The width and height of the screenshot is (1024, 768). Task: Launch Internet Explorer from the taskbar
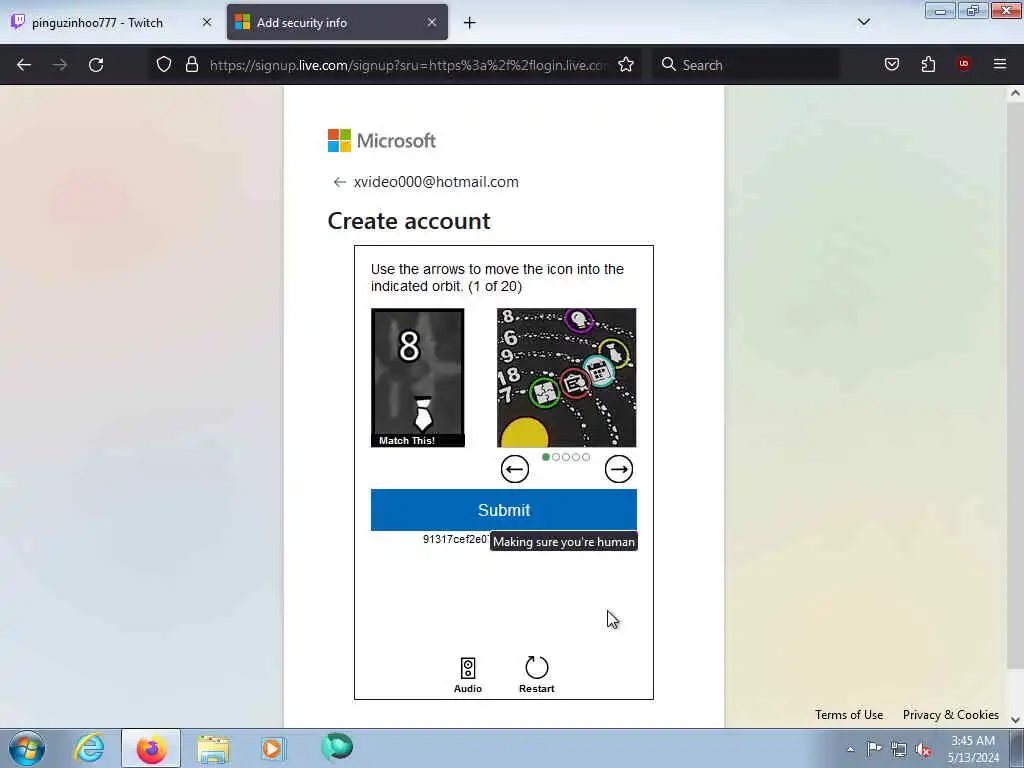(89, 748)
